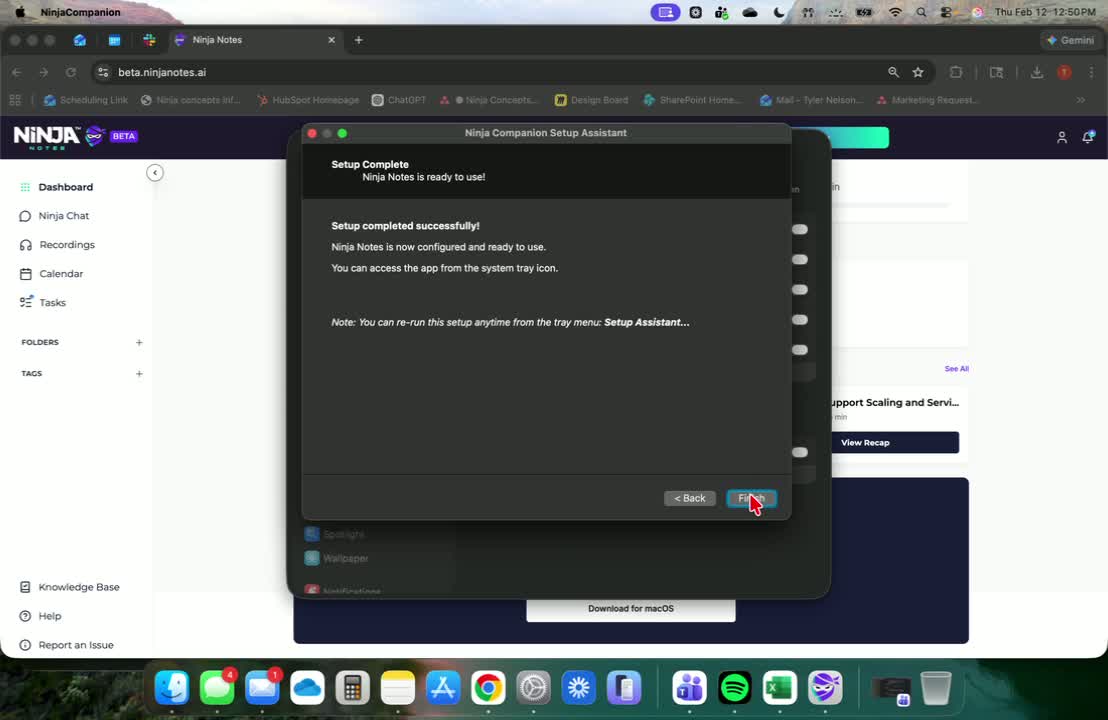This screenshot has width=1108, height=720.
Task: Open the Chrome apps grid icon
Action: click(x=15, y=100)
